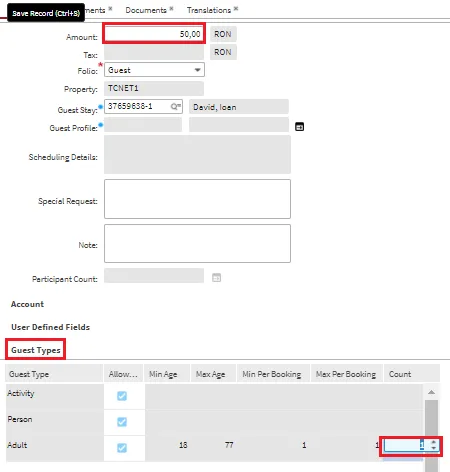
Task: Click the RON currency label beside Tax
Action: 223,52
